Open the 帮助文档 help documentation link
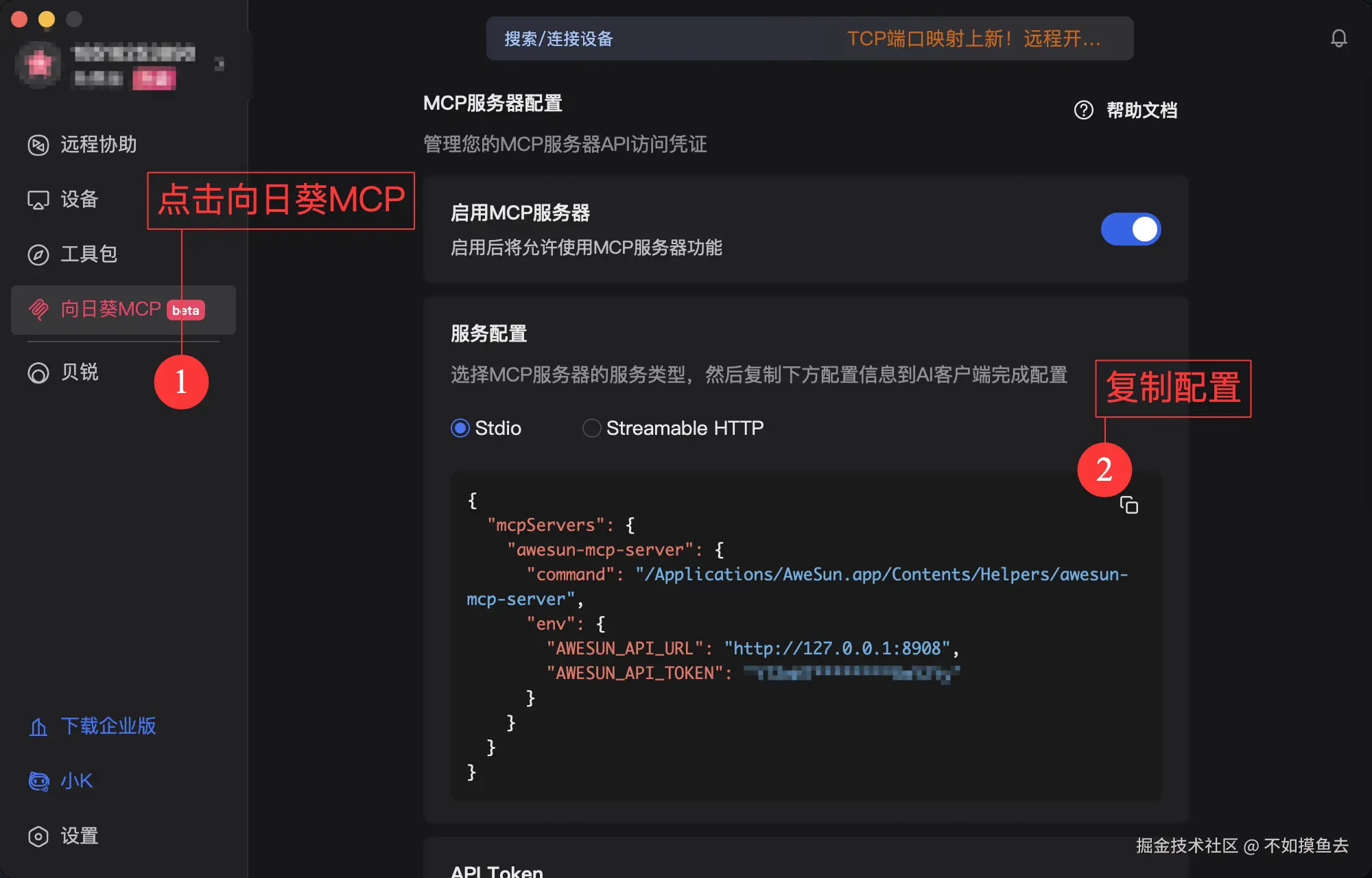This screenshot has width=1372, height=878. tap(1141, 110)
